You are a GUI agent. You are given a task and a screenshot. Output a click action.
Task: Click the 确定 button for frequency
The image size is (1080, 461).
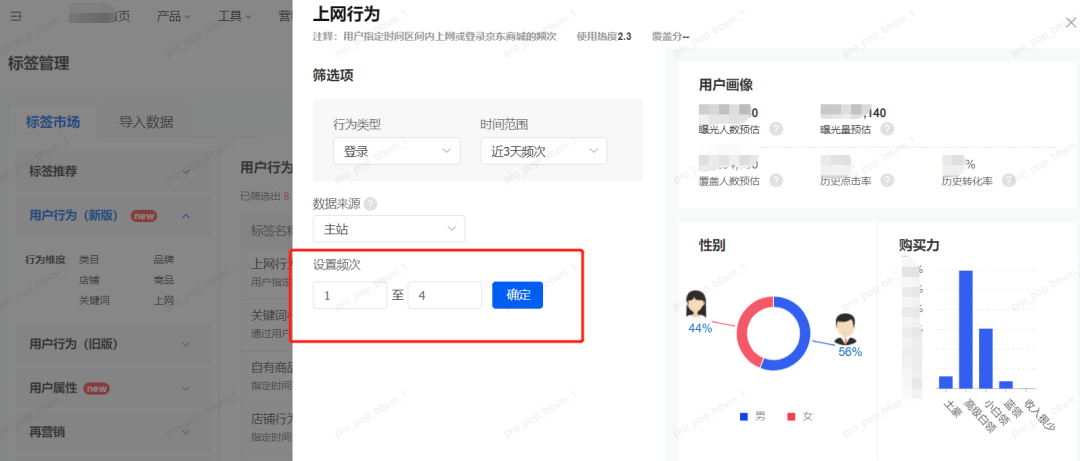(x=517, y=296)
